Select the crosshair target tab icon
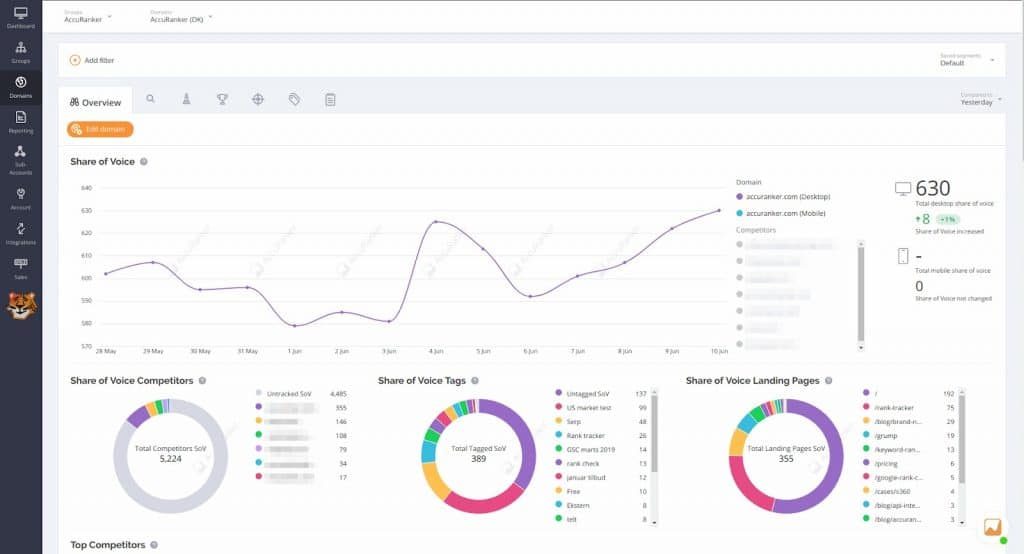Image resolution: width=1024 pixels, height=554 pixels. pyautogui.click(x=258, y=100)
